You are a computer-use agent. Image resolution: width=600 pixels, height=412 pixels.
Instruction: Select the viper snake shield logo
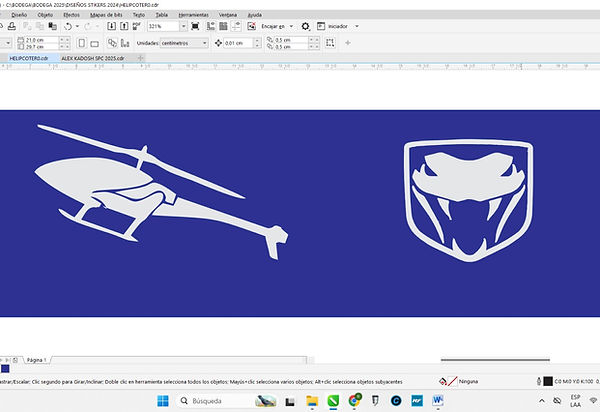[x=468, y=201]
